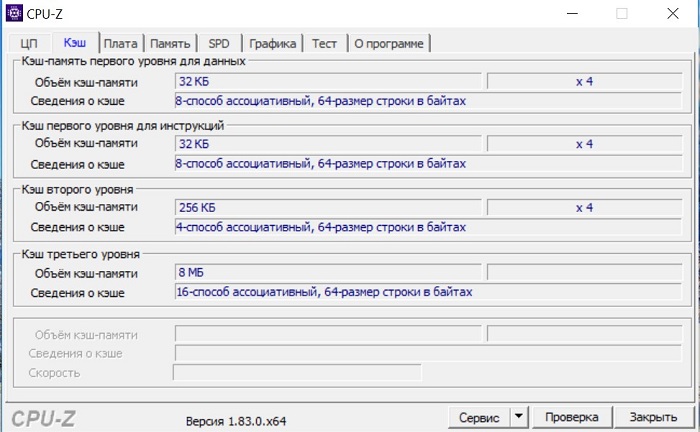Viewport: 700px width, 432px height.
Task: Switch to the ЦП tab
Action: (29, 43)
